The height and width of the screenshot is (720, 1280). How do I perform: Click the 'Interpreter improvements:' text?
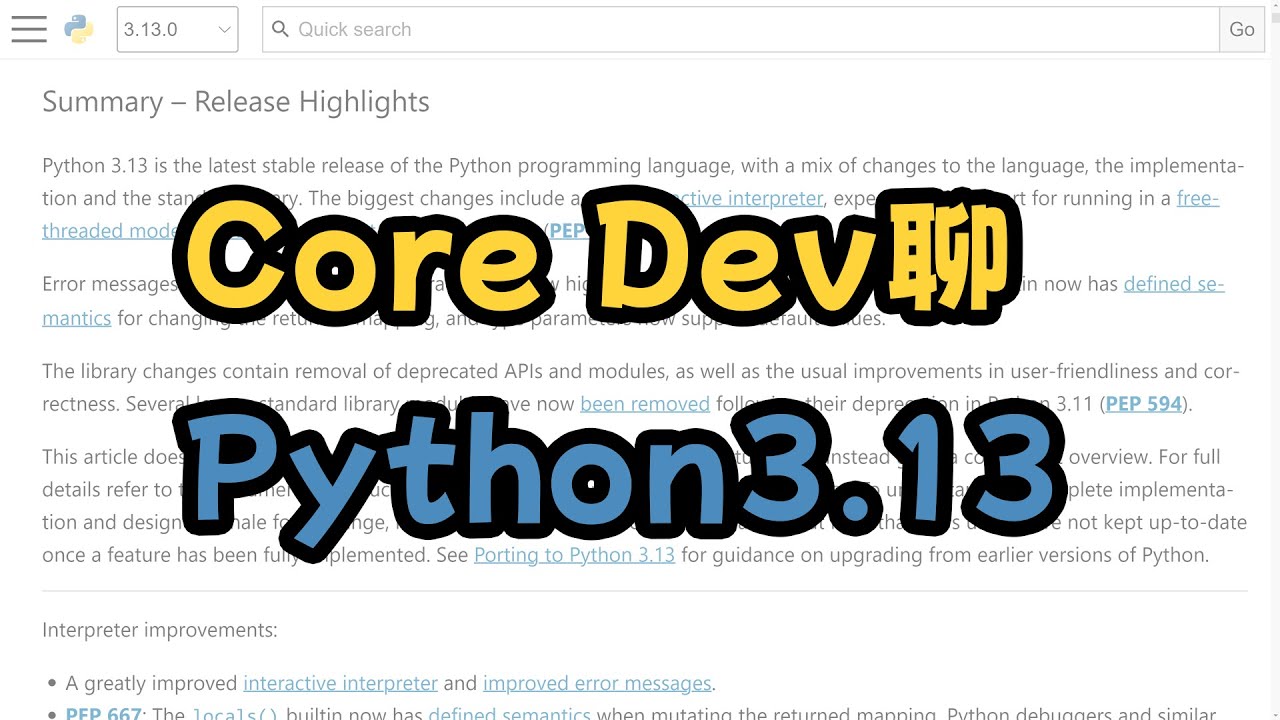160,630
